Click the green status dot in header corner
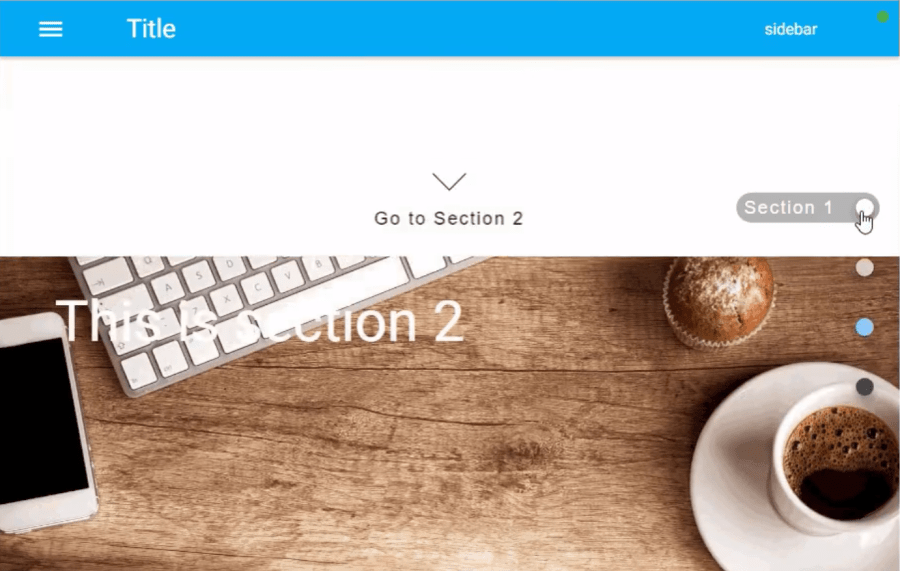This screenshot has width=900, height=571. click(883, 18)
